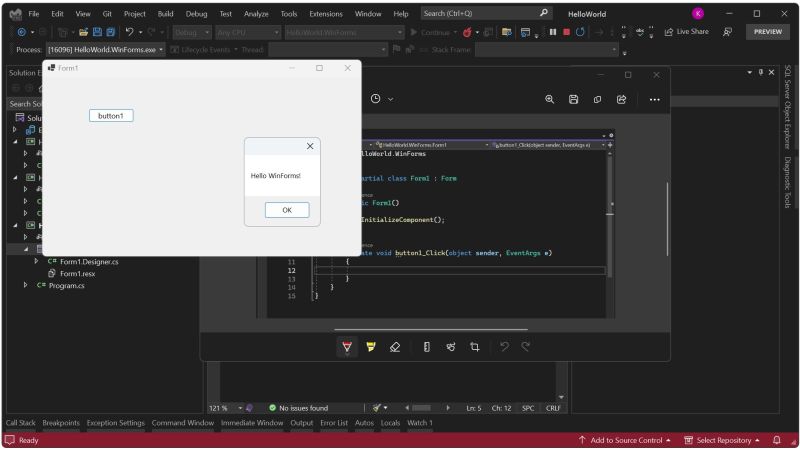The height and width of the screenshot is (450, 800).
Task: Open the Edit menu
Action: (x=57, y=14)
